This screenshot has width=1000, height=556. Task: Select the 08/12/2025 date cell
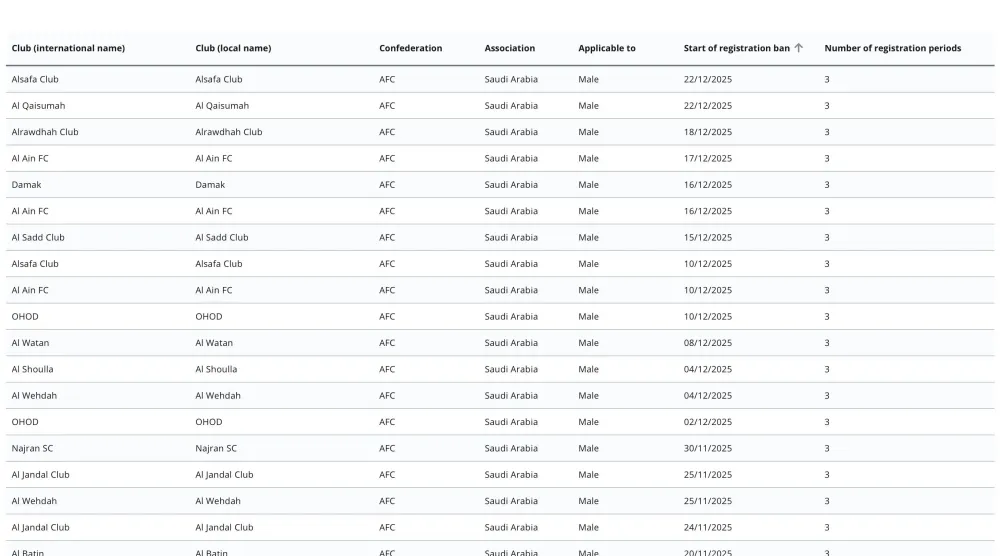tap(707, 343)
